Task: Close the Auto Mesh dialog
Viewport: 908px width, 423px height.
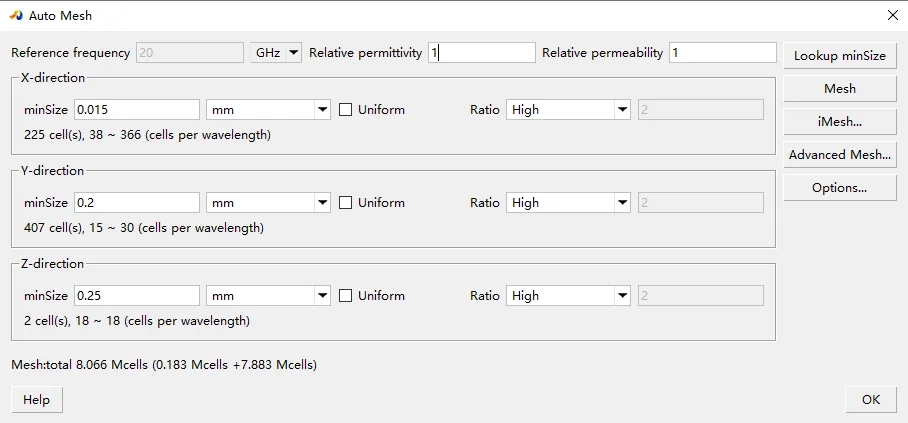Action: point(892,15)
